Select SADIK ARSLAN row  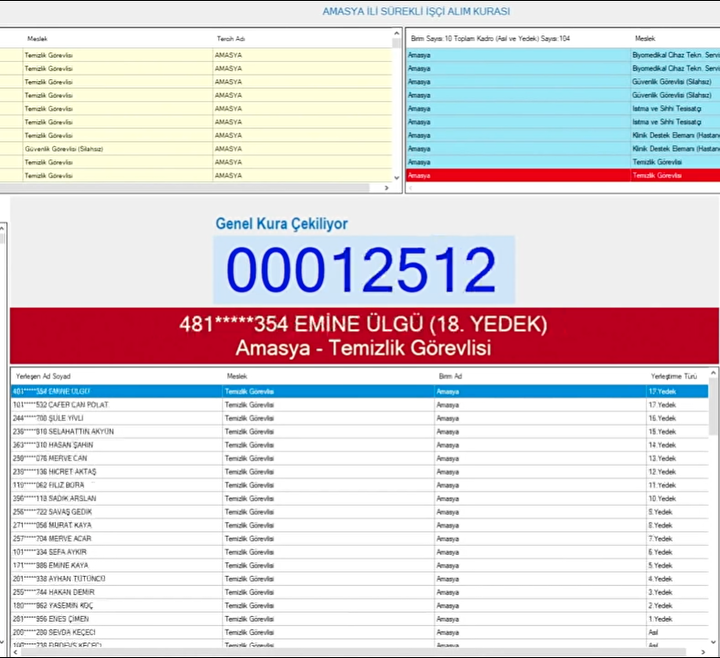pos(359,498)
